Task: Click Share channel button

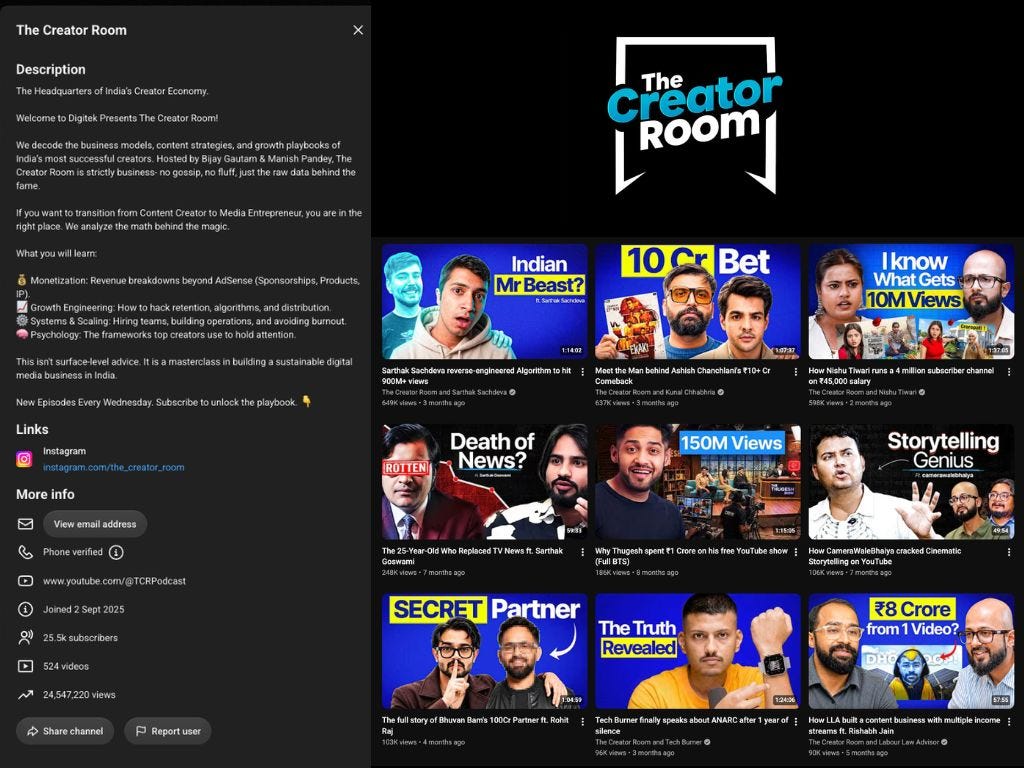Action: 65,731
